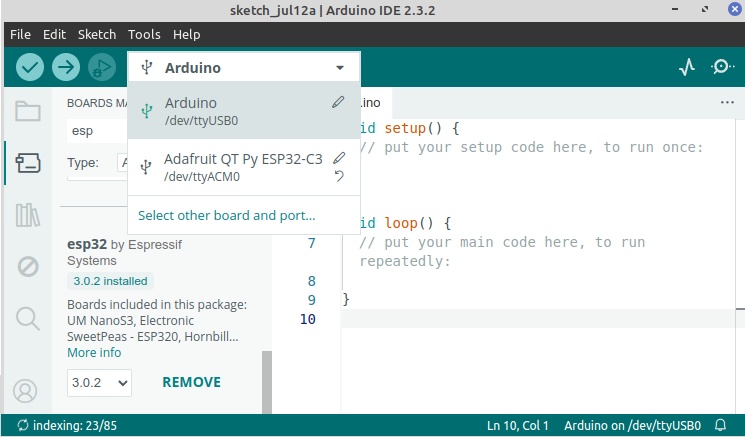Viewport: 745px width, 437px height.
Task: Click the Verify checkmark button
Action: pyautogui.click(x=30, y=68)
